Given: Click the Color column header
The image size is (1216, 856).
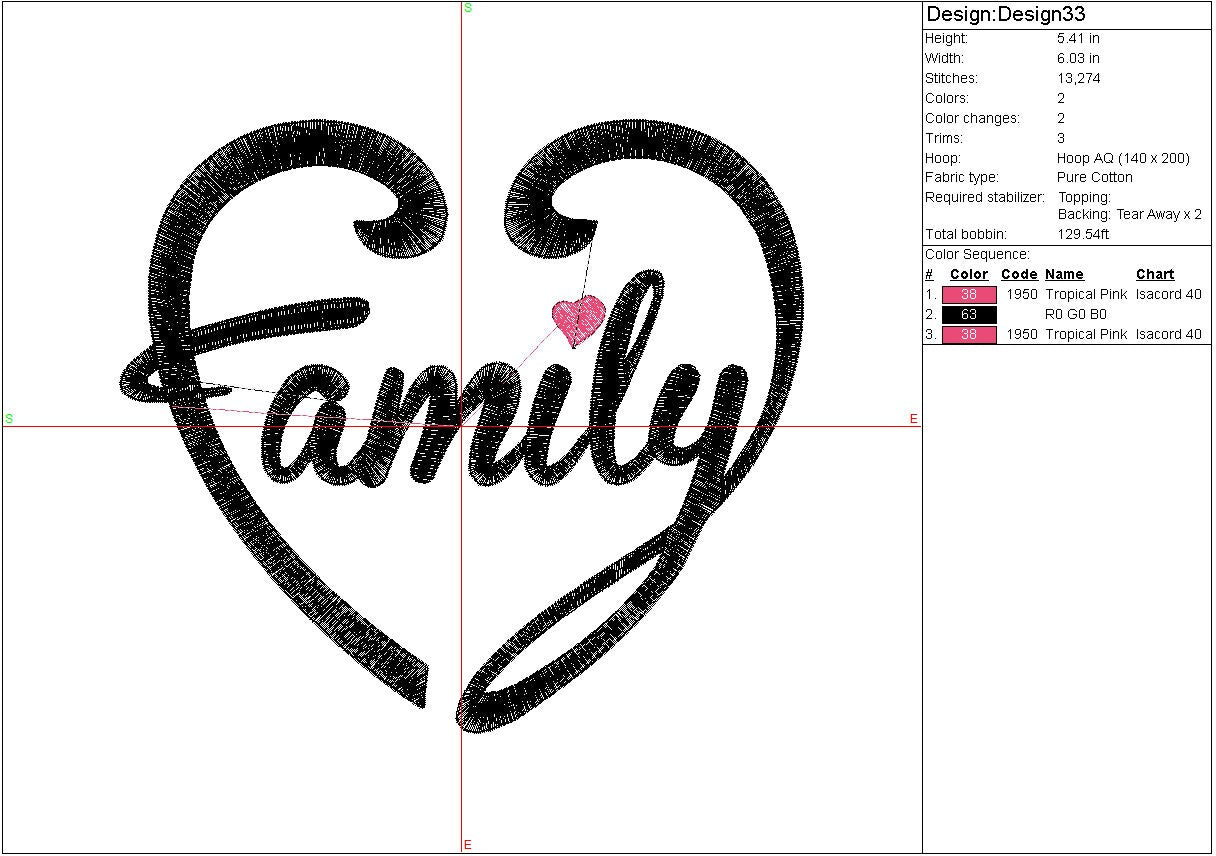Looking at the screenshot, I should pos(968,275).
